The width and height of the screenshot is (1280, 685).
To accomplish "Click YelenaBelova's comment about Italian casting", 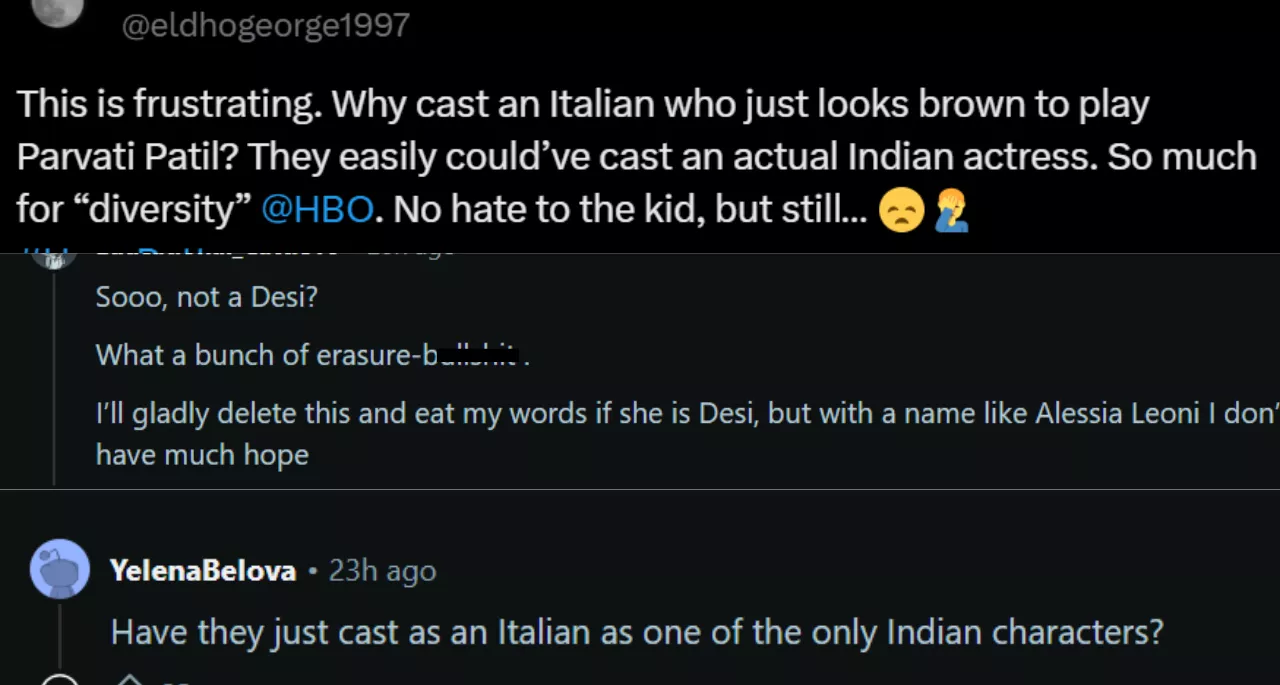I will 636,631.
